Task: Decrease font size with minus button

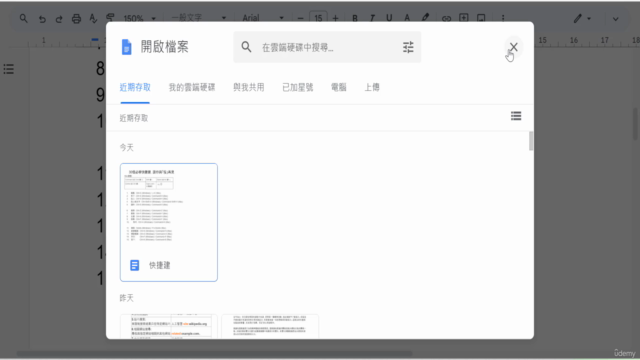Action: click(300, 18)
